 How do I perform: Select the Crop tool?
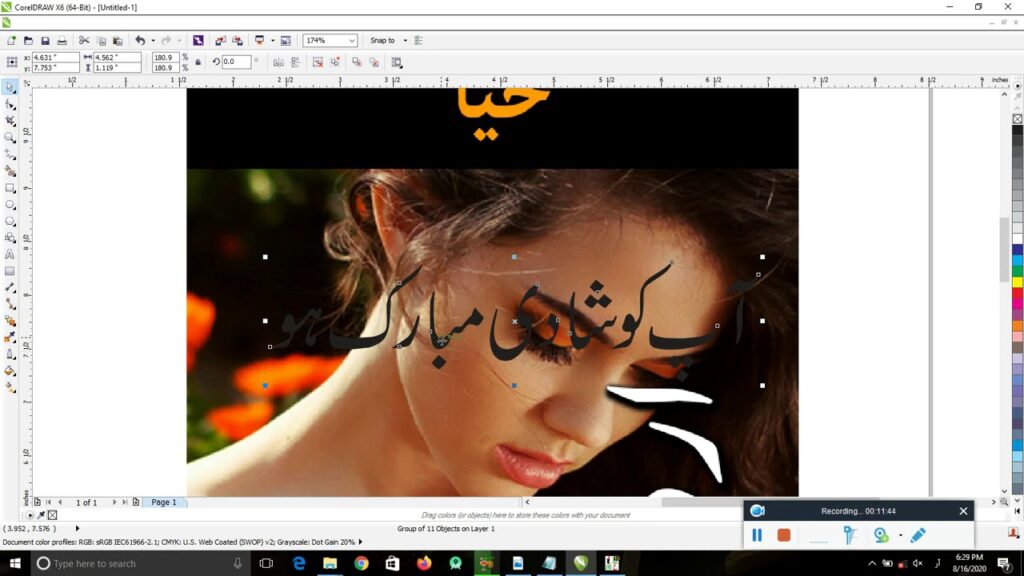[x=10, y=121]
